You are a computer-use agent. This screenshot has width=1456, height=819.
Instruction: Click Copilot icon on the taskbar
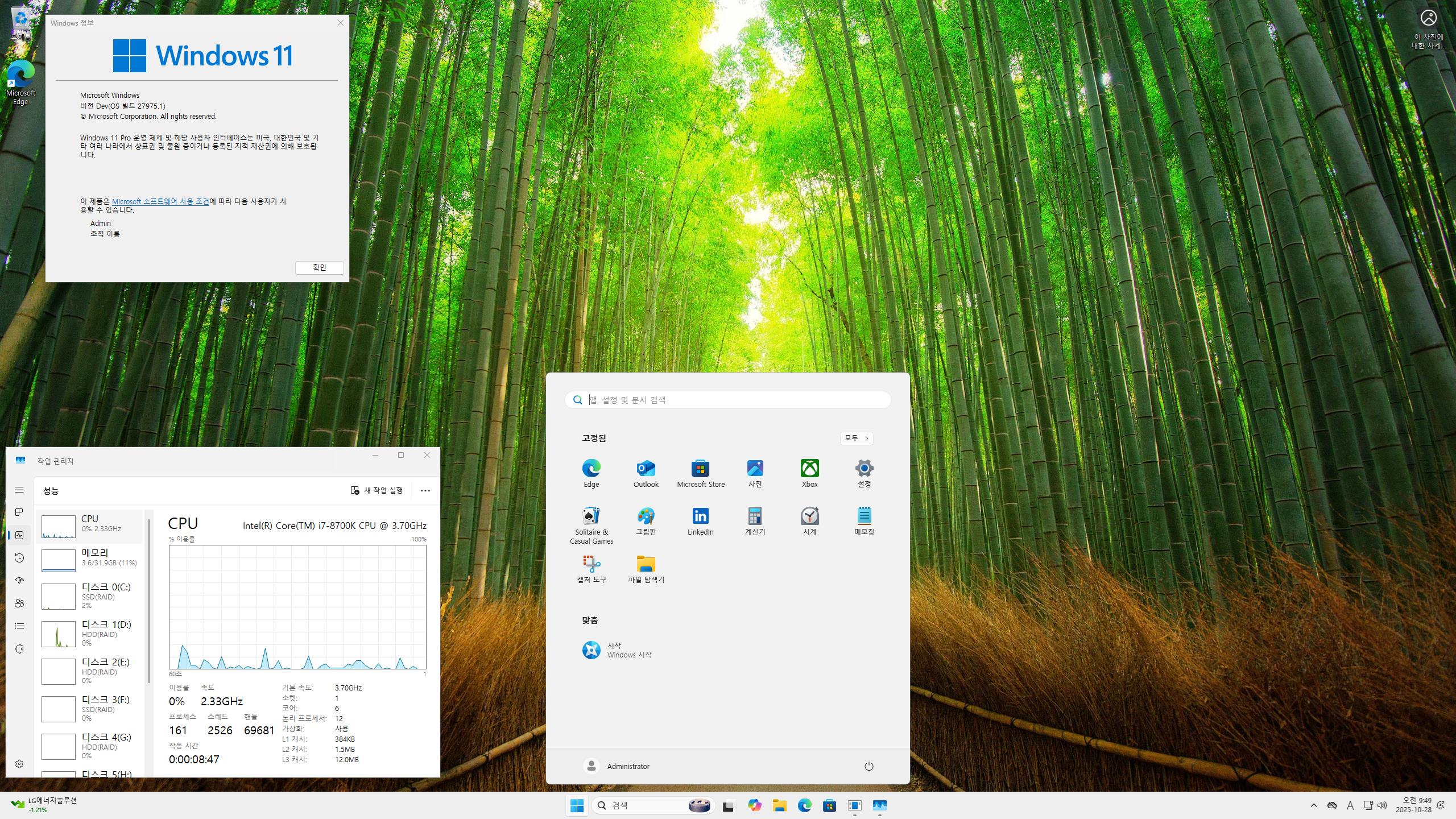(x=754, y=805)
